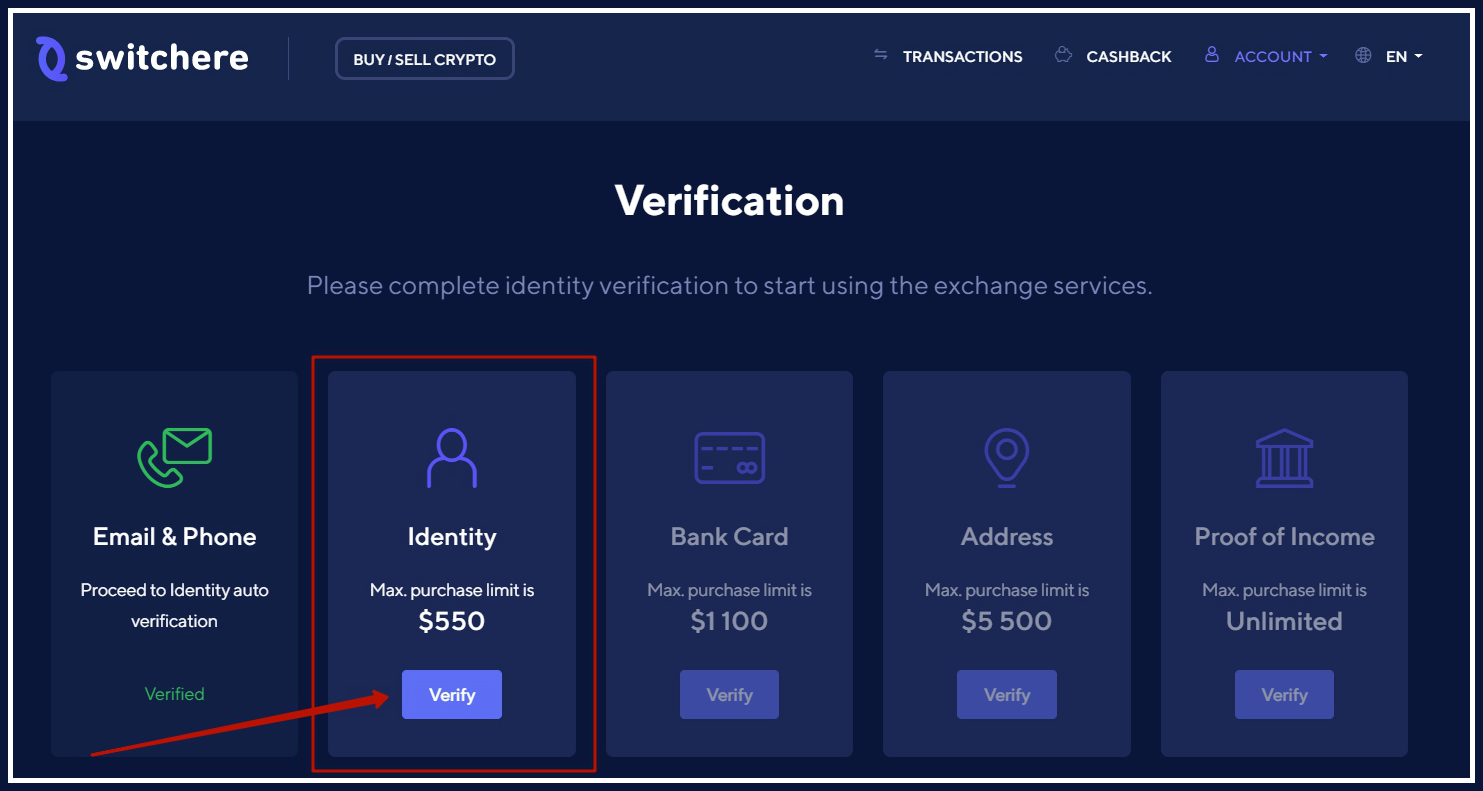Click the Address location pin icon
Image resolution: width=1483 pixels, height=791 pixels.
[1007, 458]
